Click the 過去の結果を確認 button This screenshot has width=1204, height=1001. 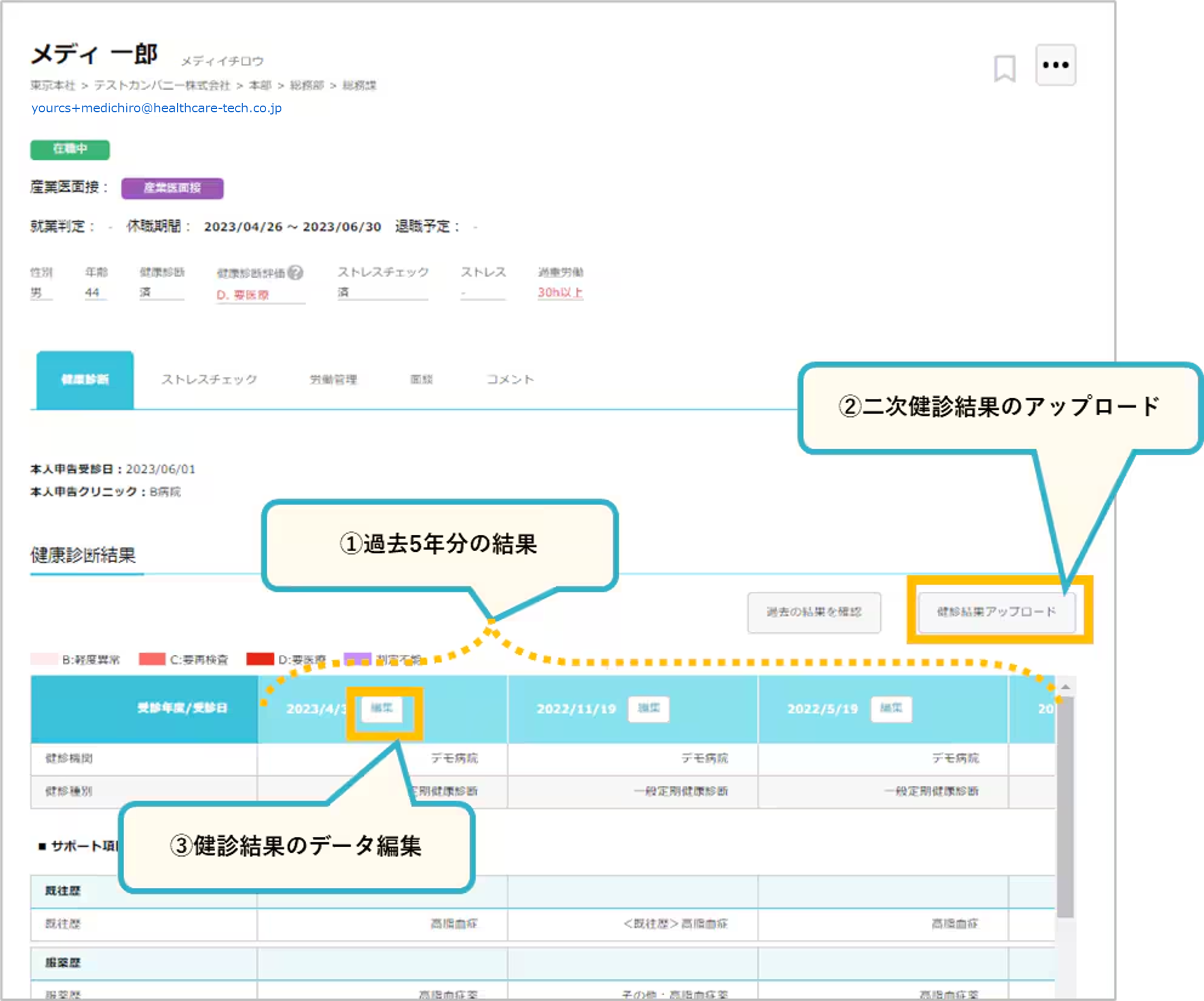click(x=814, y=612)
